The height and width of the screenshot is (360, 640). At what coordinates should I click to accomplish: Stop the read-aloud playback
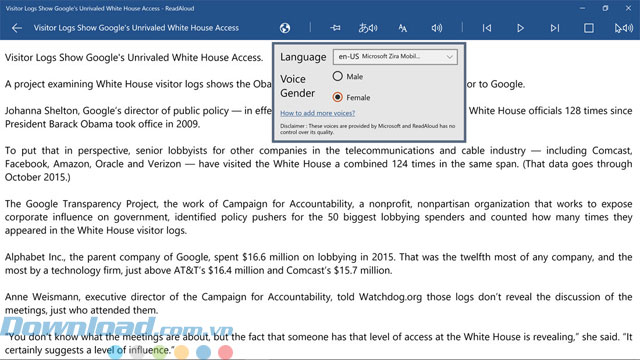(x=589, y=28)
